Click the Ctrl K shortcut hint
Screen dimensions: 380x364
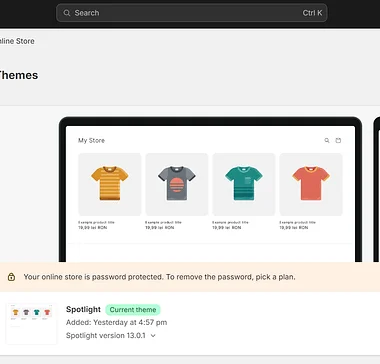[312, 13]
